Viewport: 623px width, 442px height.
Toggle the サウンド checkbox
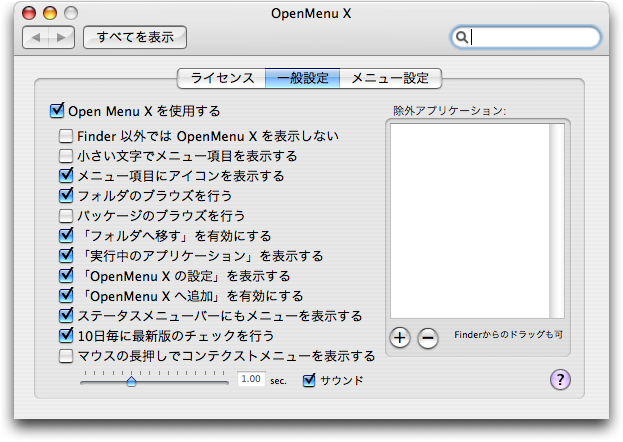click(x=309, y=380)
